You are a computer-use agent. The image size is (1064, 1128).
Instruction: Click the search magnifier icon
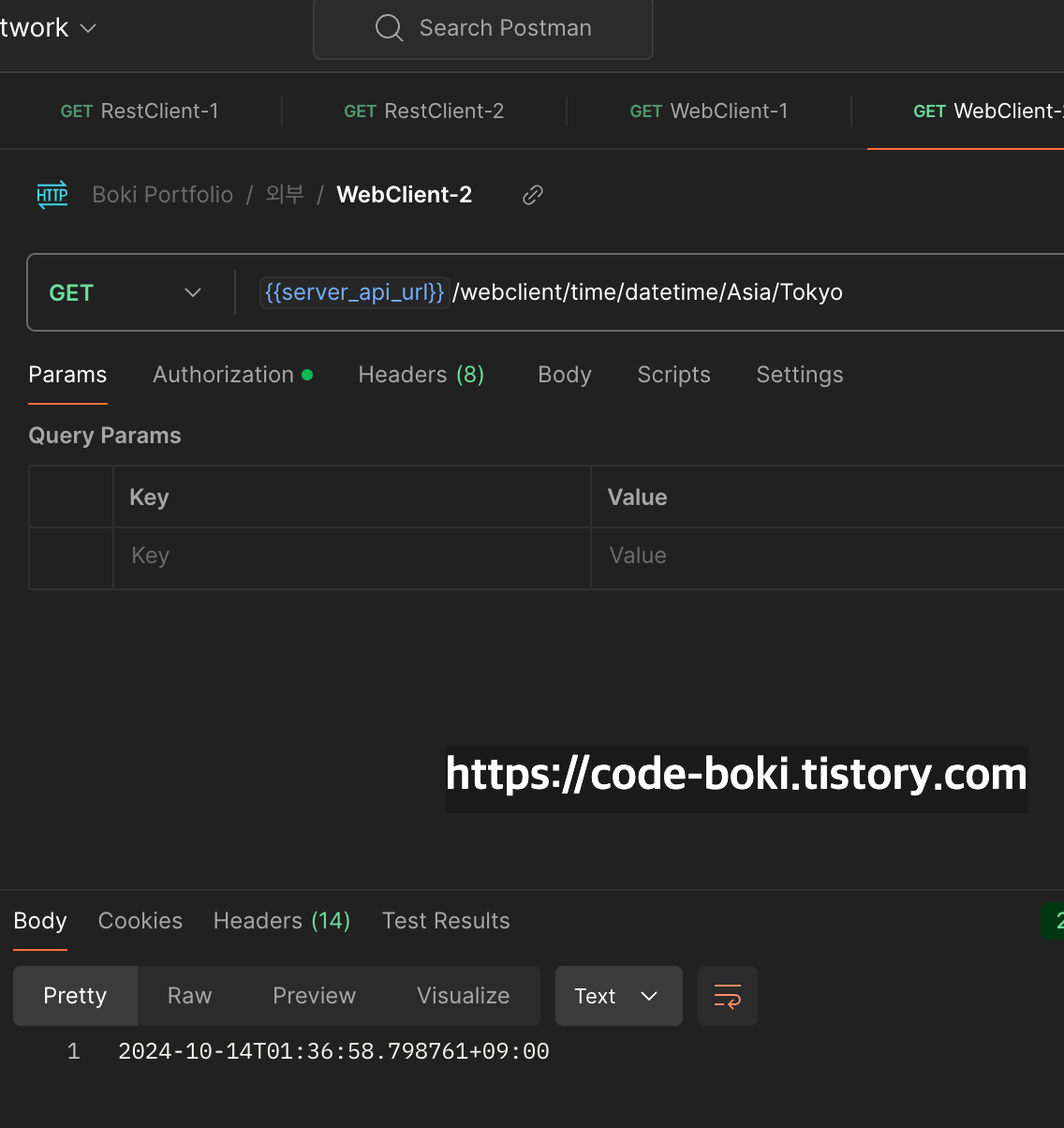click(x=389, y=28)
